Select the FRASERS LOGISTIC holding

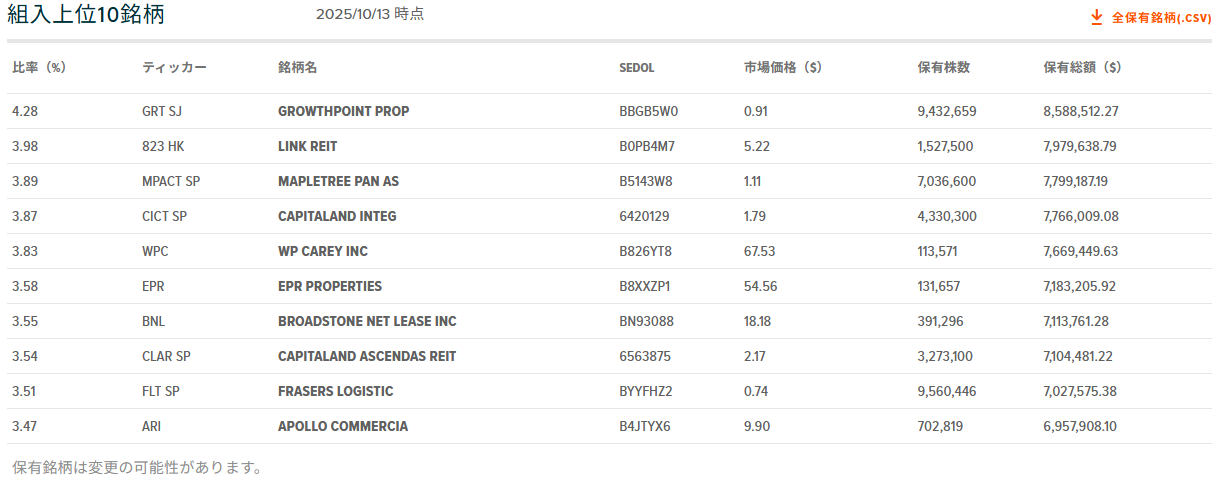[x=335, y=391]
